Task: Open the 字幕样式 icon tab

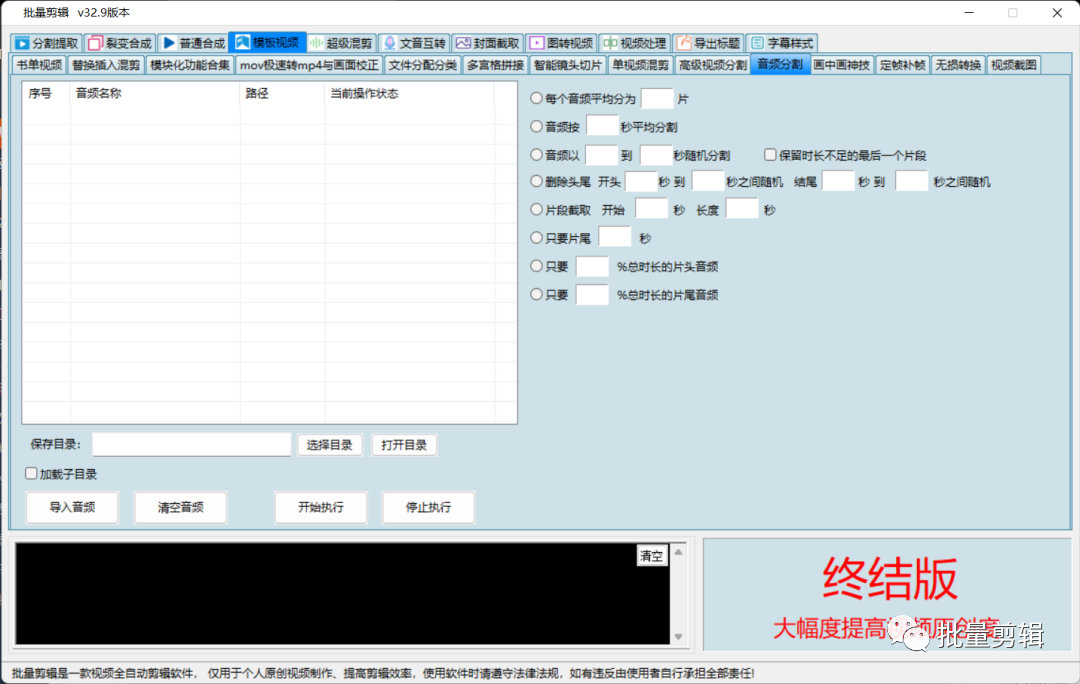Action: 782,43
